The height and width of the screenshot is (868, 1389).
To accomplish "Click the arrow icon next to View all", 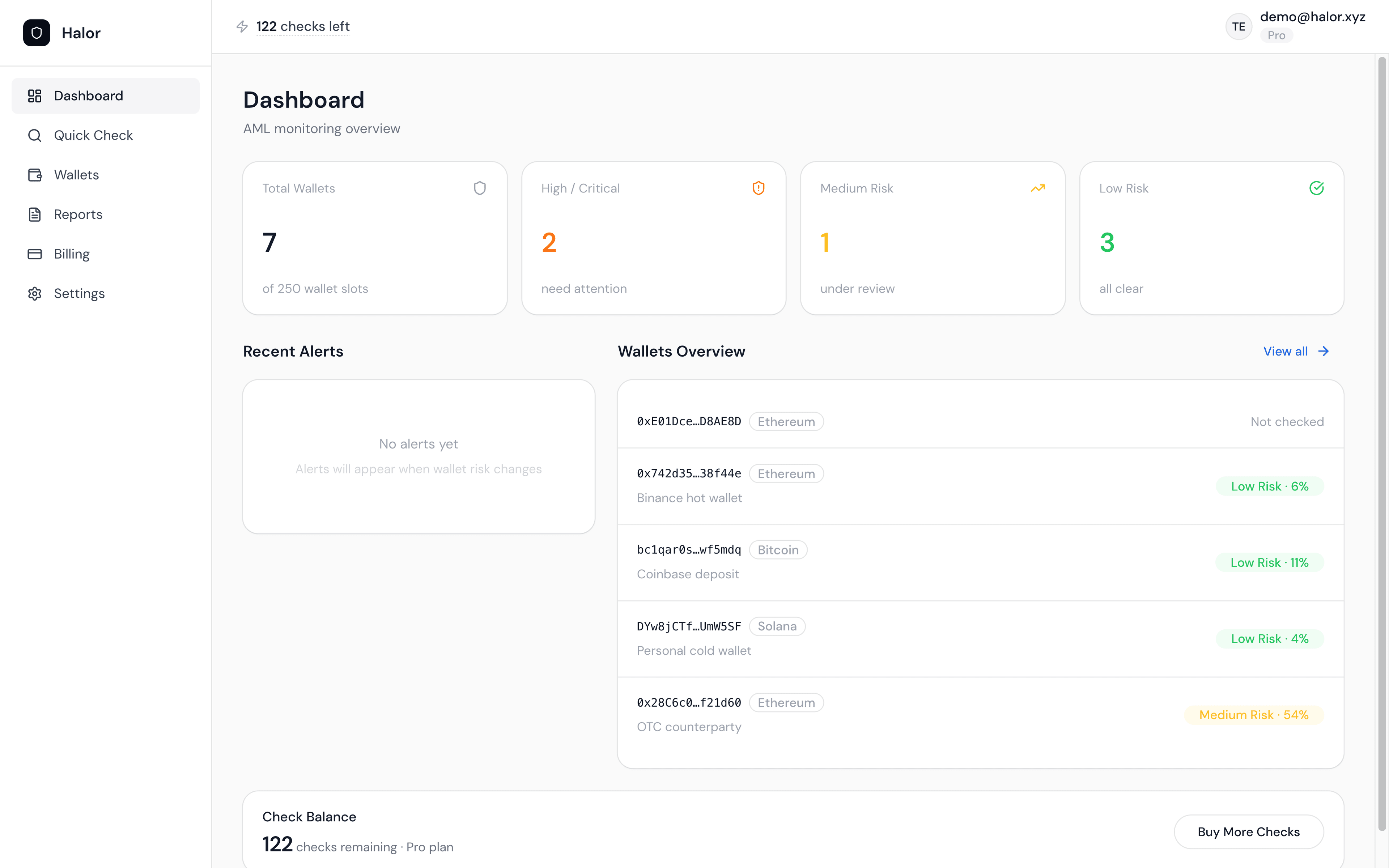I will [1324, 351].
